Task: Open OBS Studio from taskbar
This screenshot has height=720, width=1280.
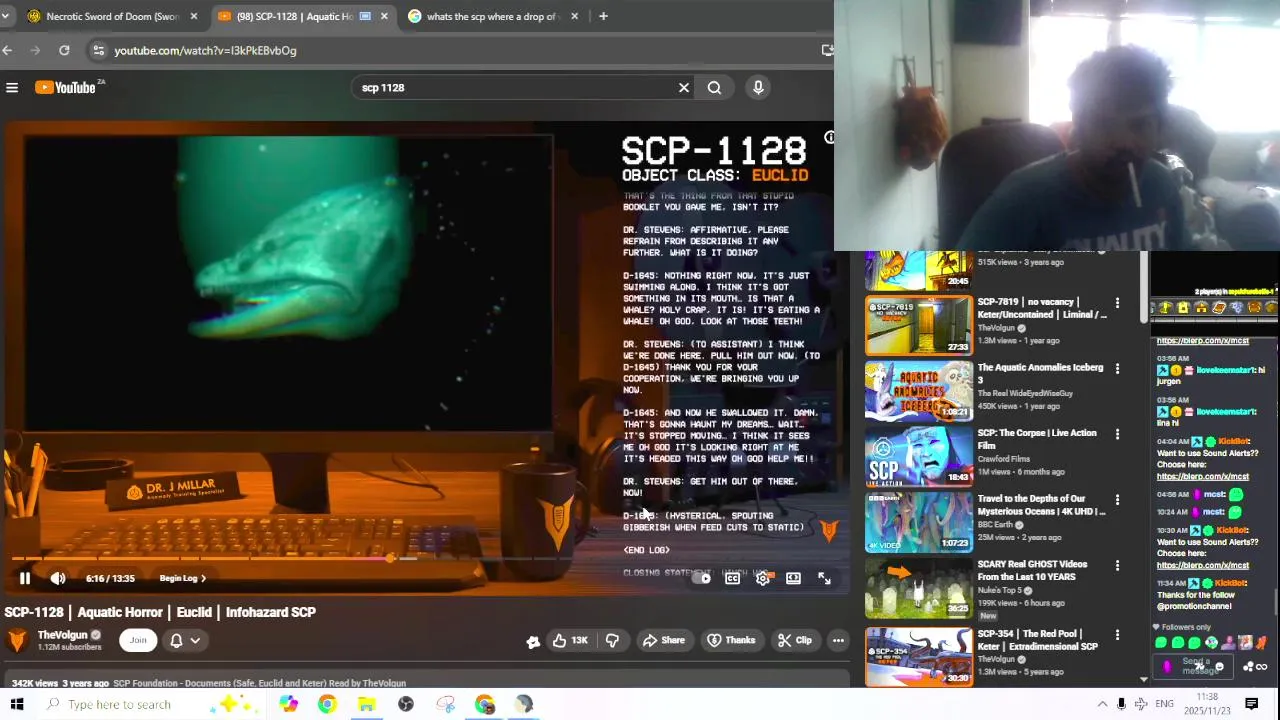Action: 406,704
